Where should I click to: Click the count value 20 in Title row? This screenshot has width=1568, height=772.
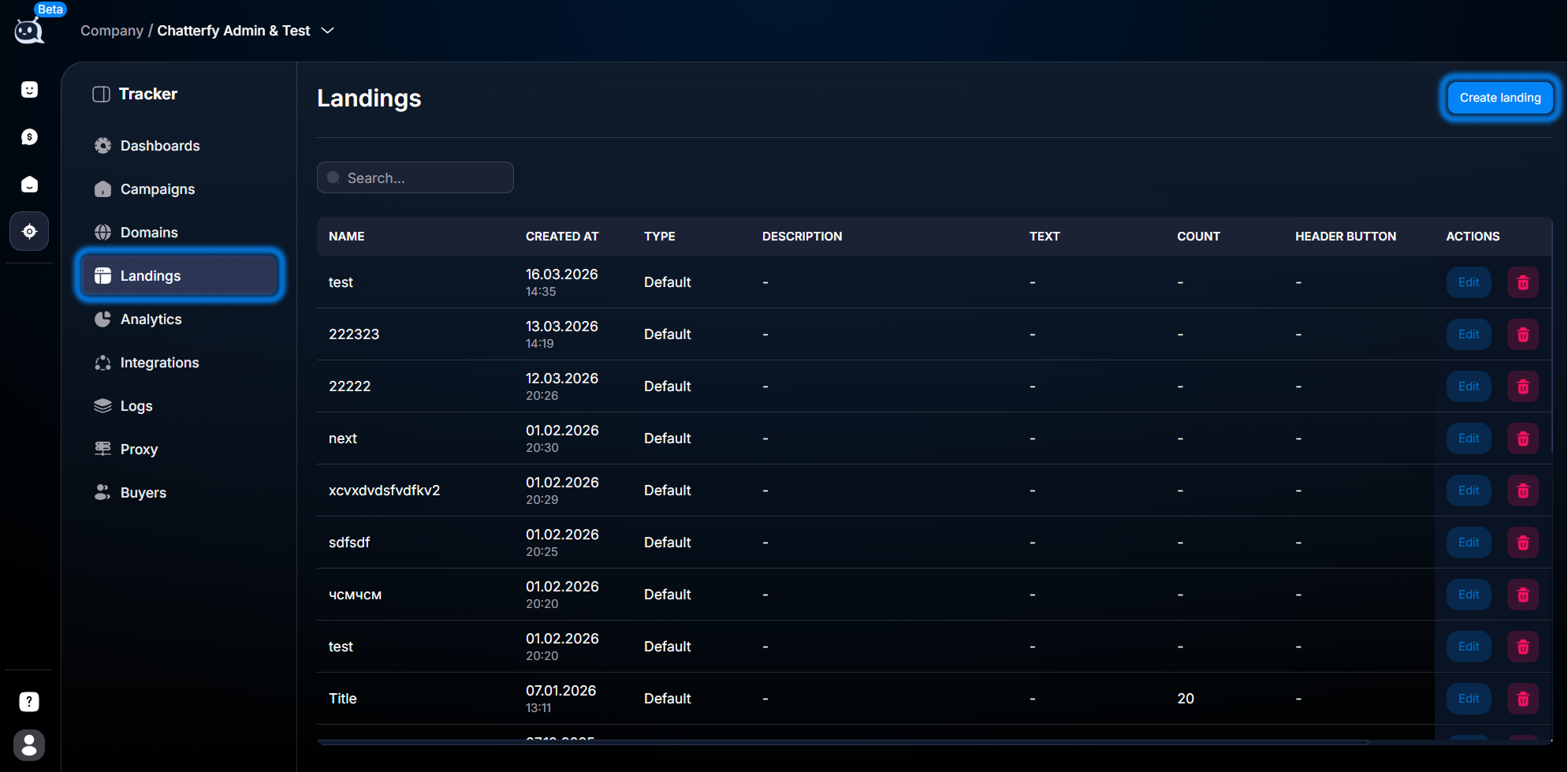coord(1186,699)
